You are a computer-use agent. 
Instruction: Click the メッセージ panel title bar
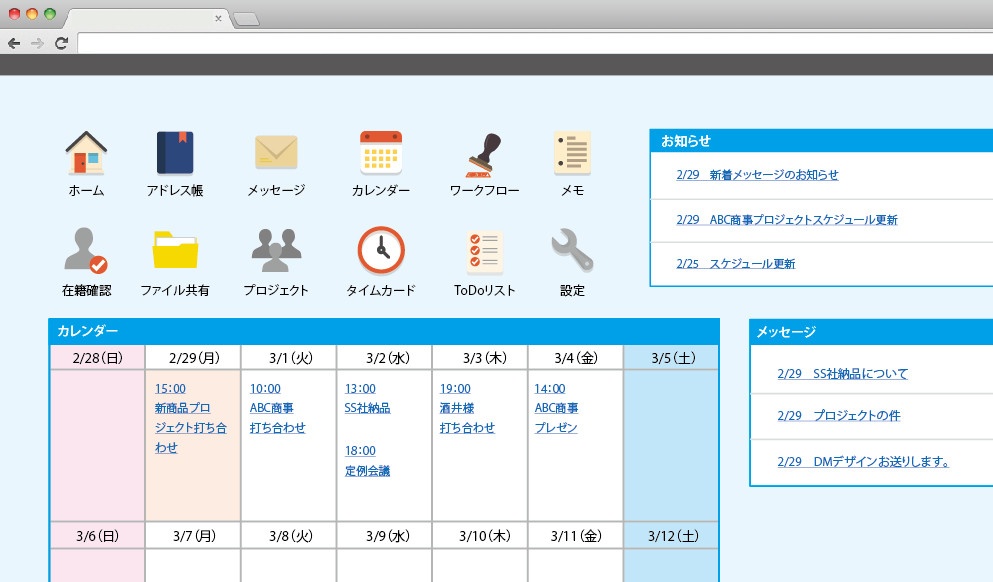click(x=871, y=332)
